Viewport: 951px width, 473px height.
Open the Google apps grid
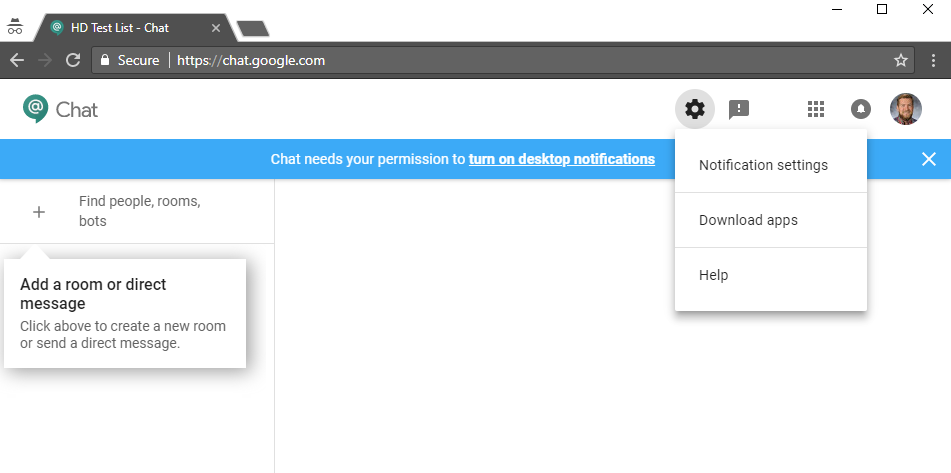tap(816, 109)
